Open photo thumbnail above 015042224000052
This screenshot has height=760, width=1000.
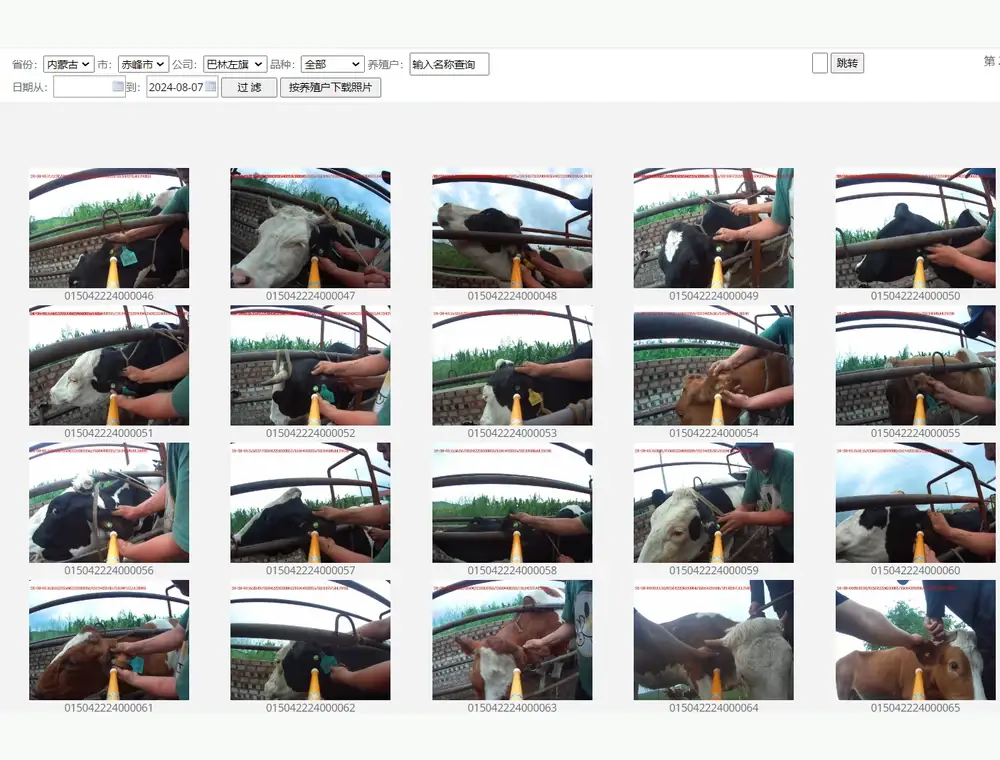point(311,365)
